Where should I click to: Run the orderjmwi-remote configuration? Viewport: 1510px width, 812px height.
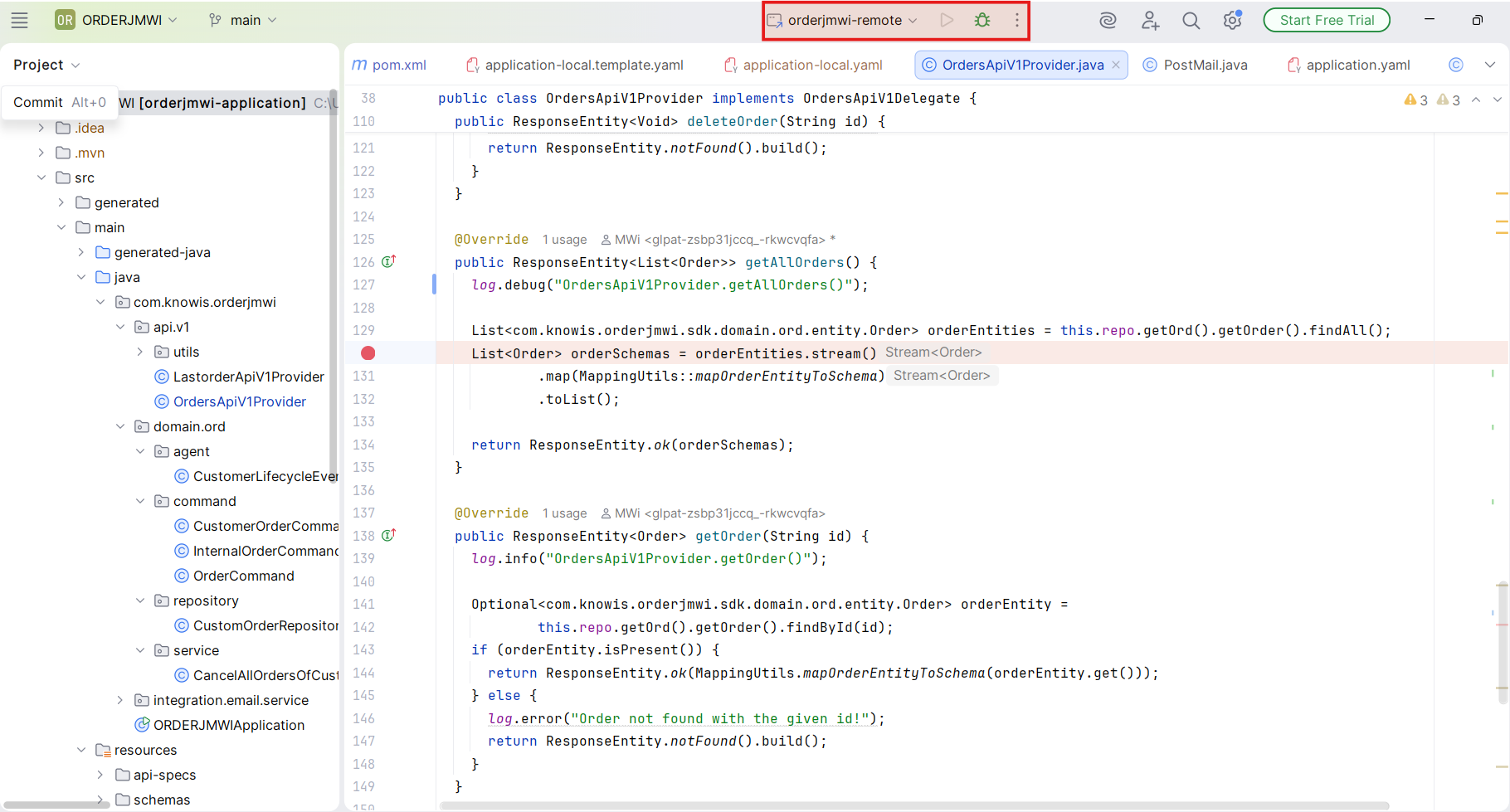point(947,19)
